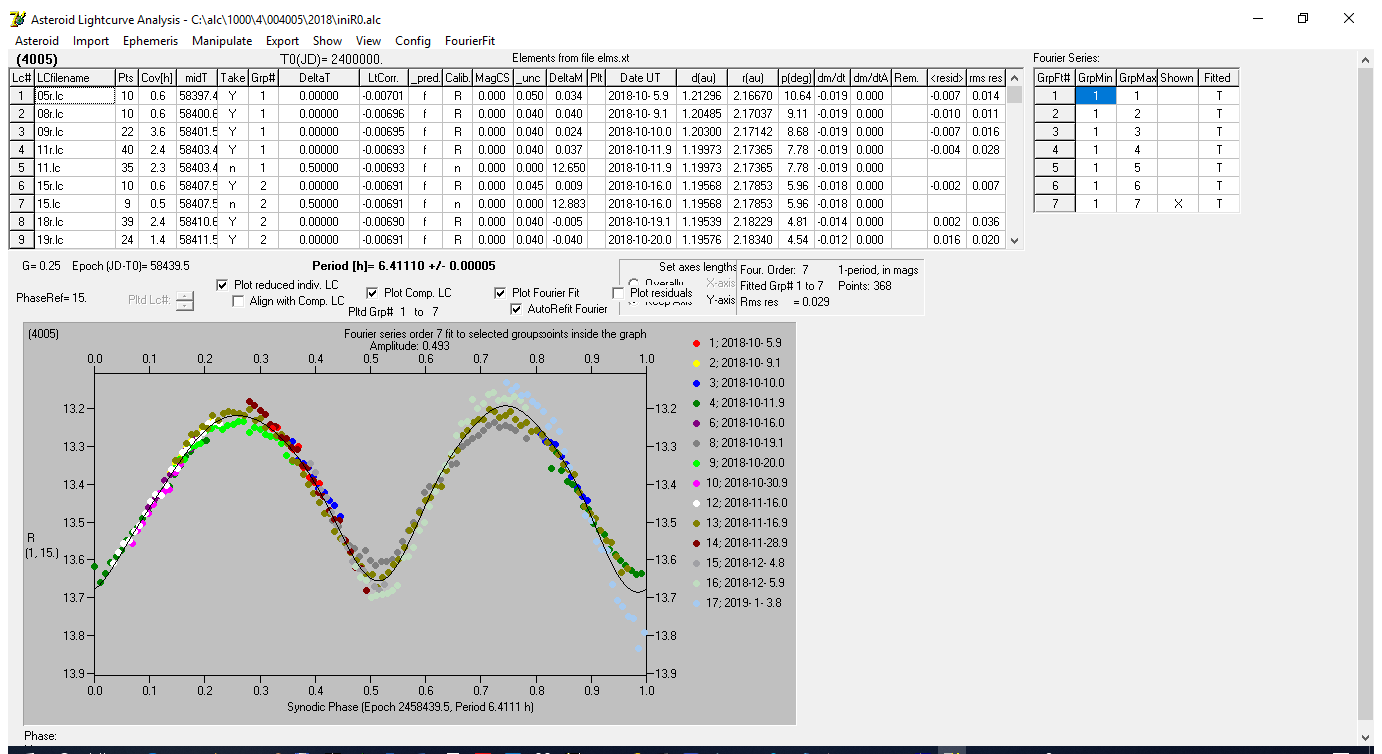Click the 05r.lc filename cell

73,96
